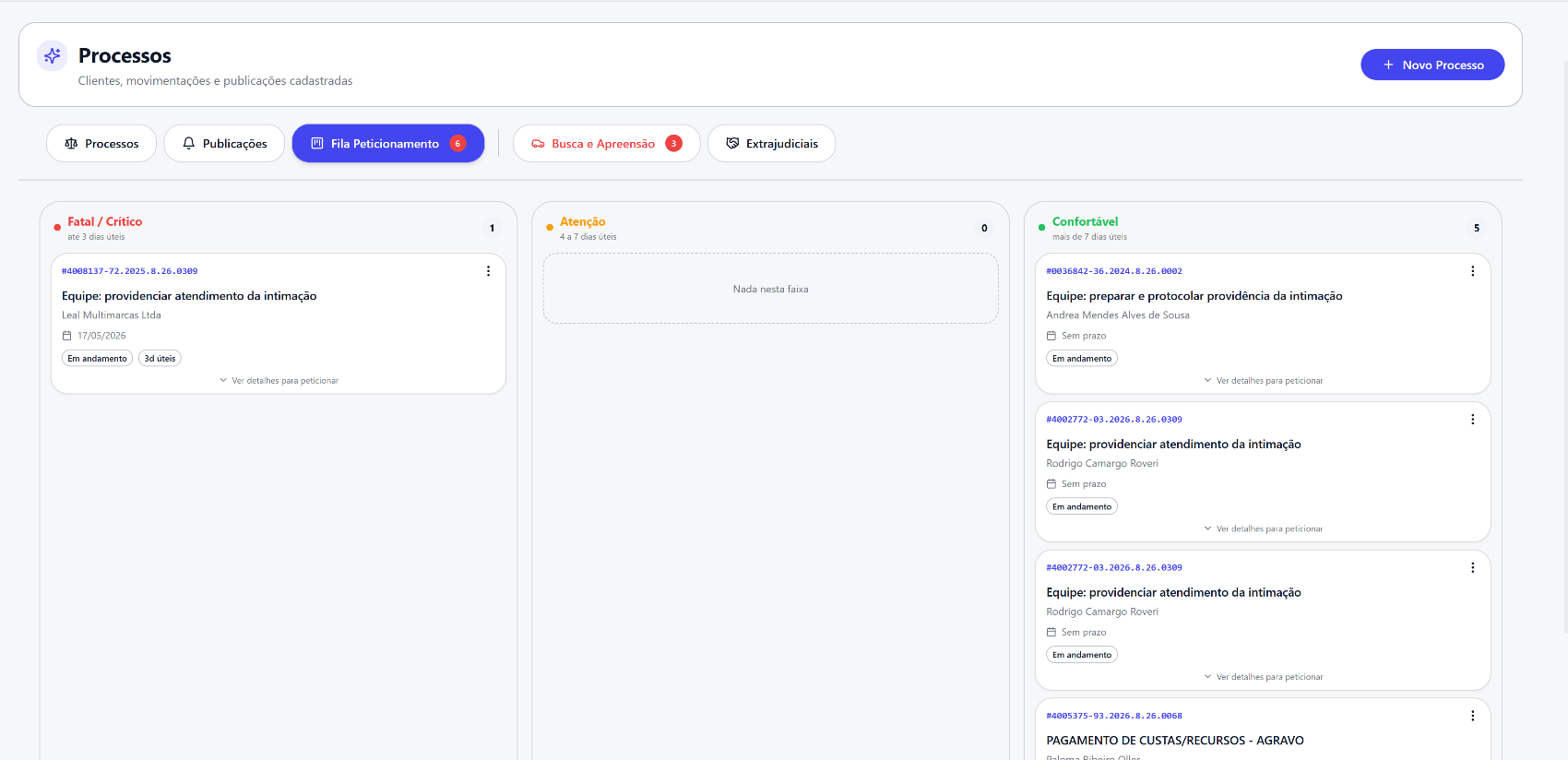Click the Confortável column heading
1568x760 pixels.
(1085, 221)
